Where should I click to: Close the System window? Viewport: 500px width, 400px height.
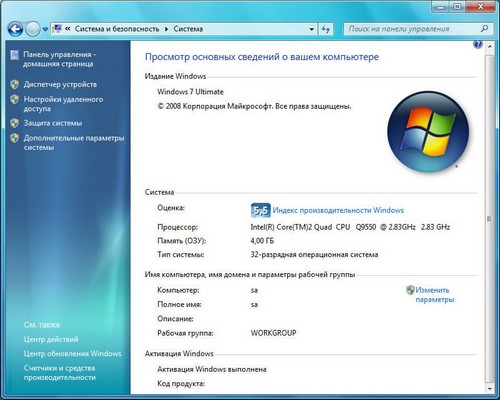pos(481,7)
